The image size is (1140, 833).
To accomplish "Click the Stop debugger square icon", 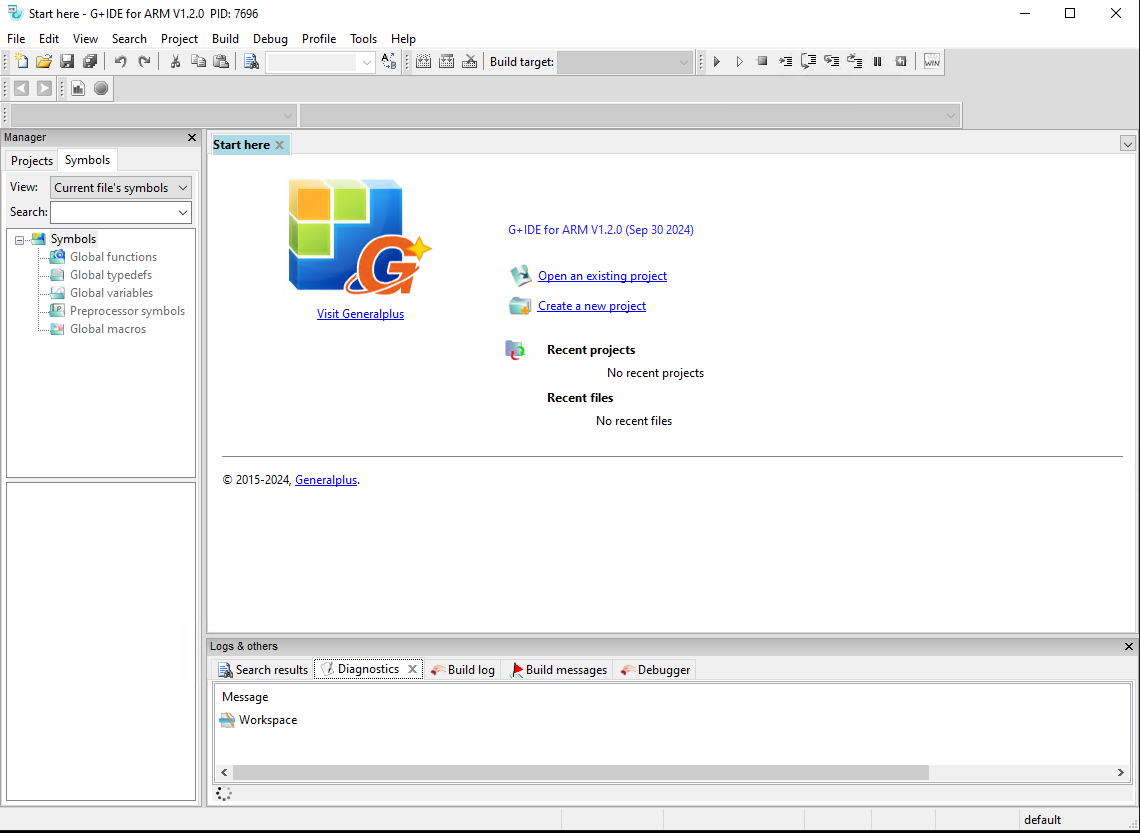I will pos(762,62).
